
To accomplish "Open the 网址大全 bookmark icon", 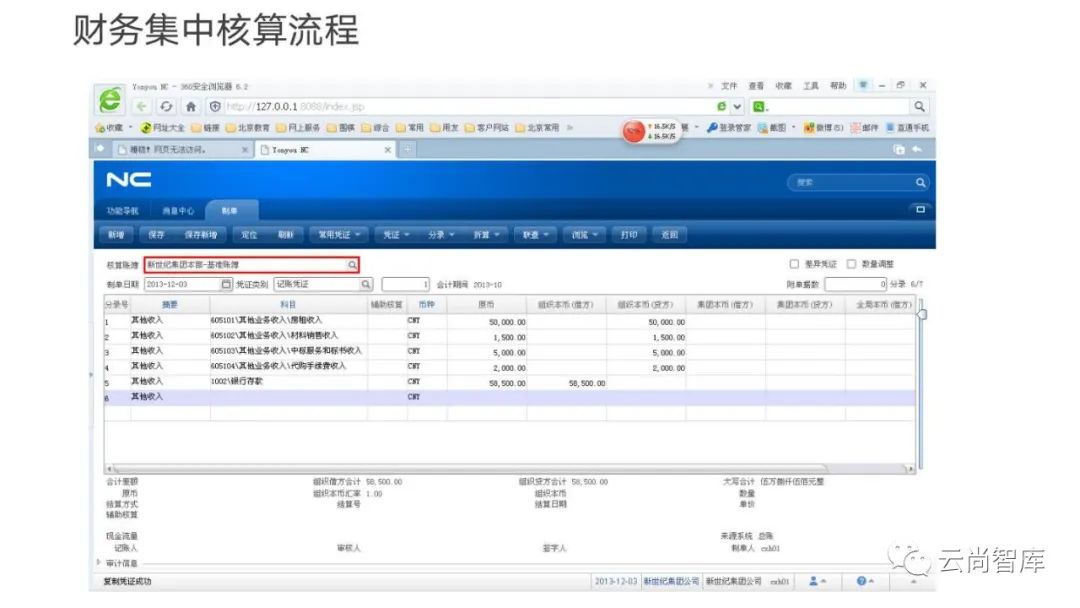I will [145, 128].
